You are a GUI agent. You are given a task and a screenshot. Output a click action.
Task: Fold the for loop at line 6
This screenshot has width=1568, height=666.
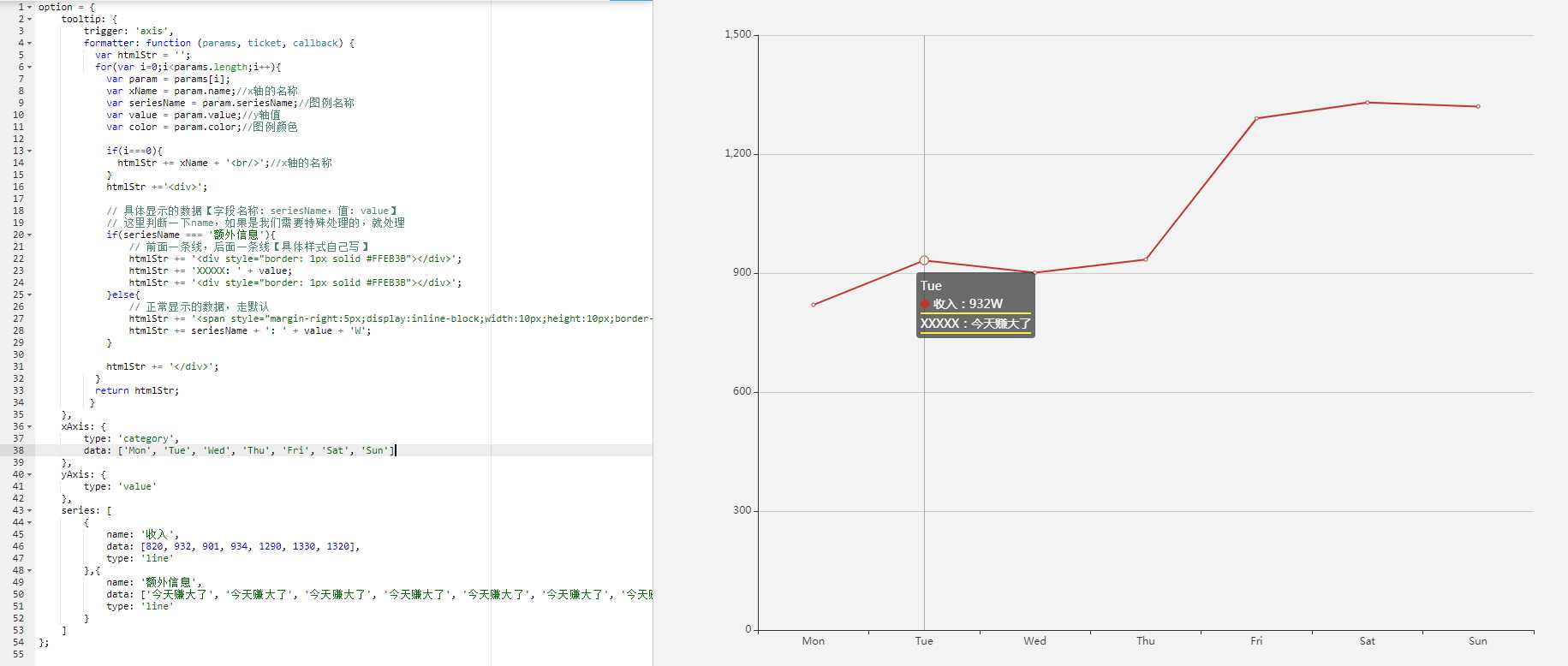[x=30, y=67]
